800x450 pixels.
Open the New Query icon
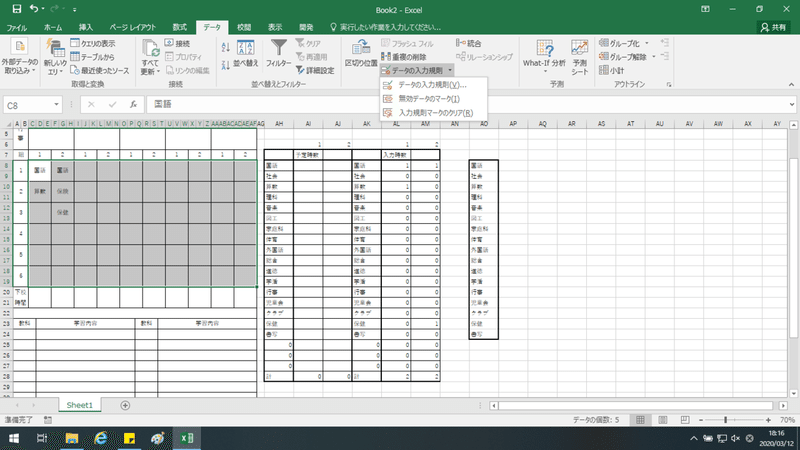(55, 48)
